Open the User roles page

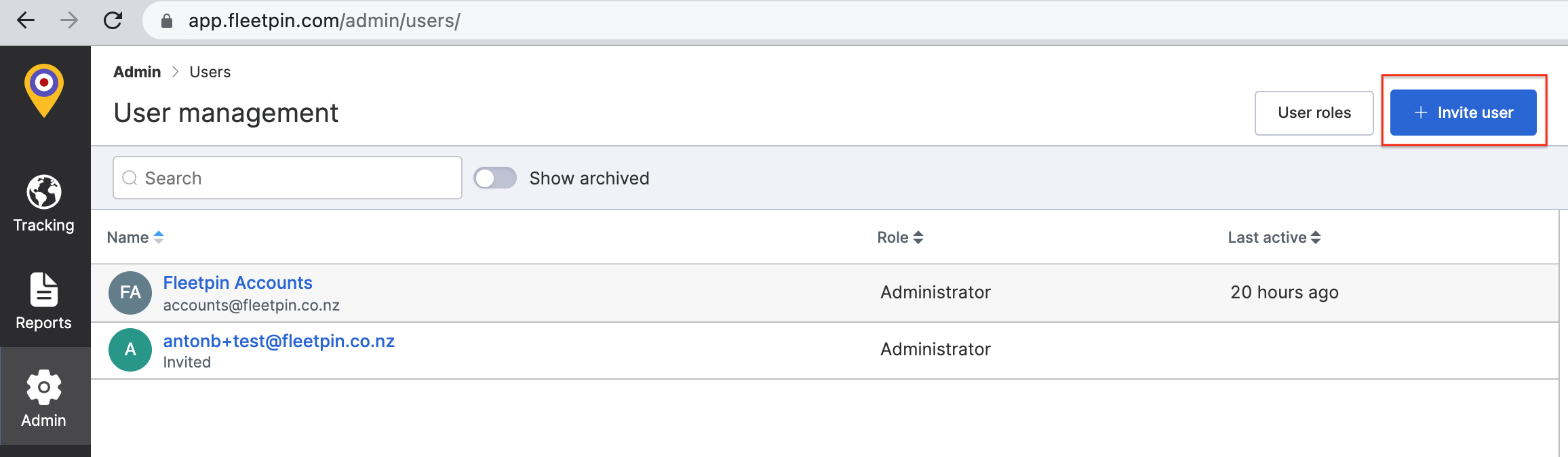click(x=1314, y=113)
